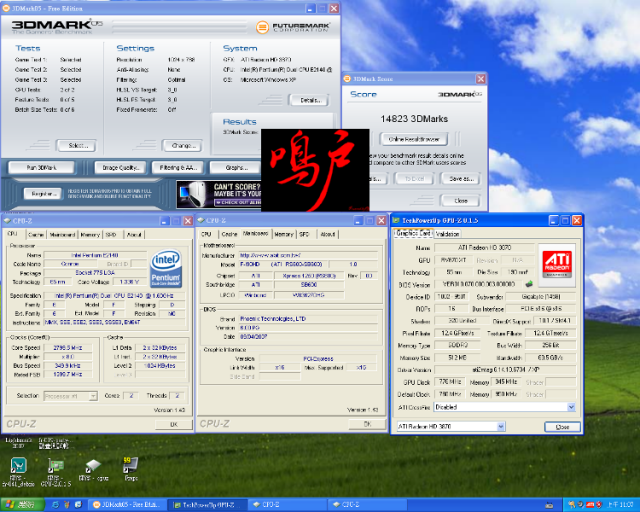The height and width of the screenshot is (512, 640).
Task: Open Filtering & AA... in 3DMark05
Action: click(178, 167)
